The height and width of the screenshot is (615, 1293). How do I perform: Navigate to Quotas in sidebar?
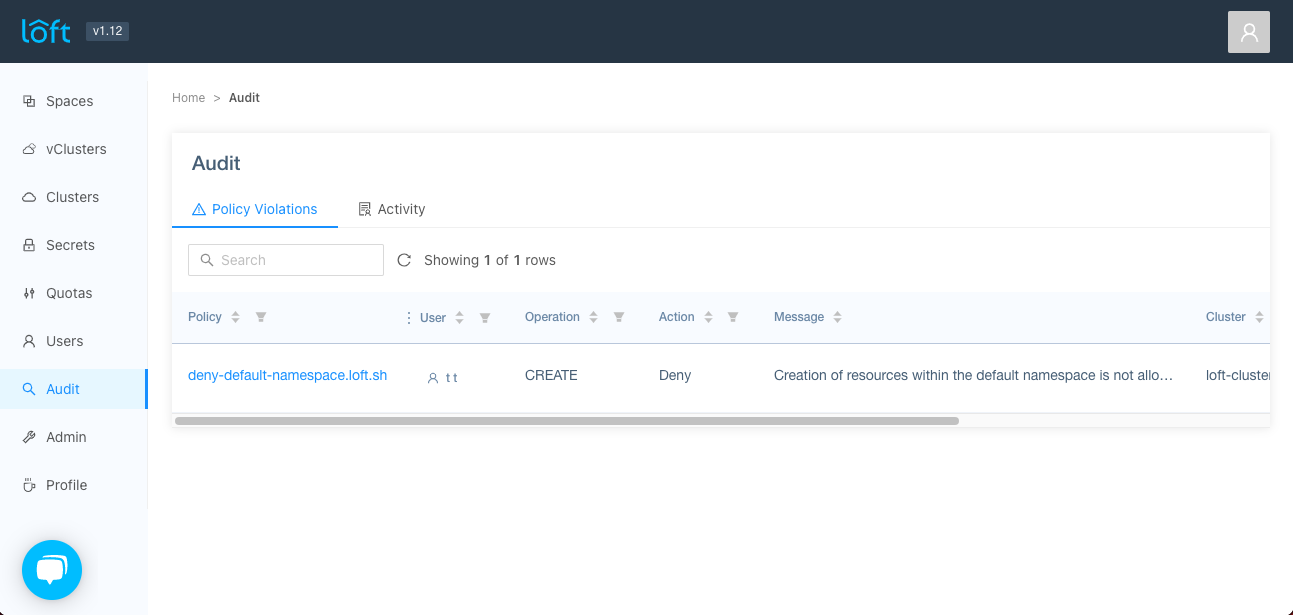(69, 293)
